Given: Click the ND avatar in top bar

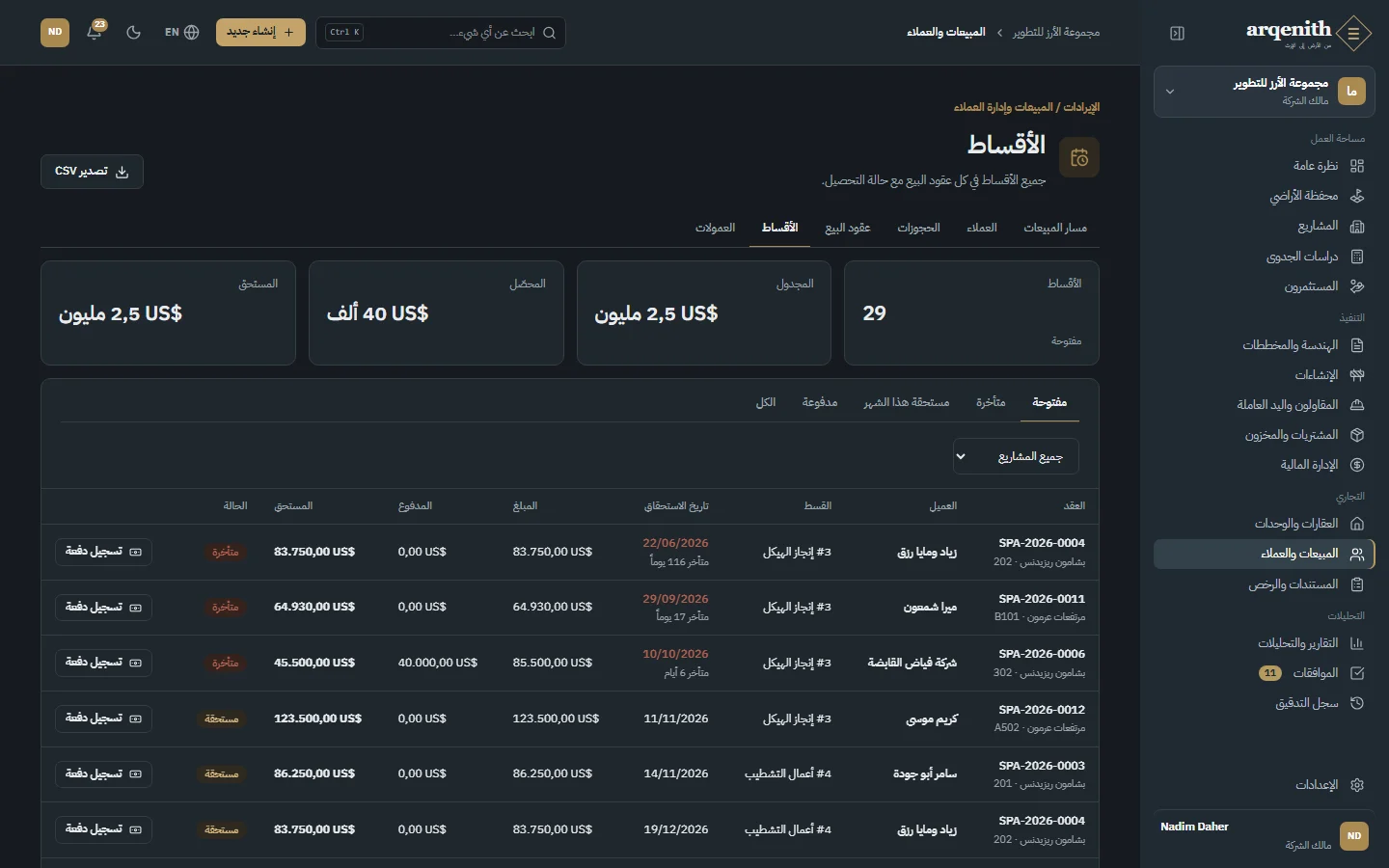Looking at the screenshot, I should tap(55, 32).
